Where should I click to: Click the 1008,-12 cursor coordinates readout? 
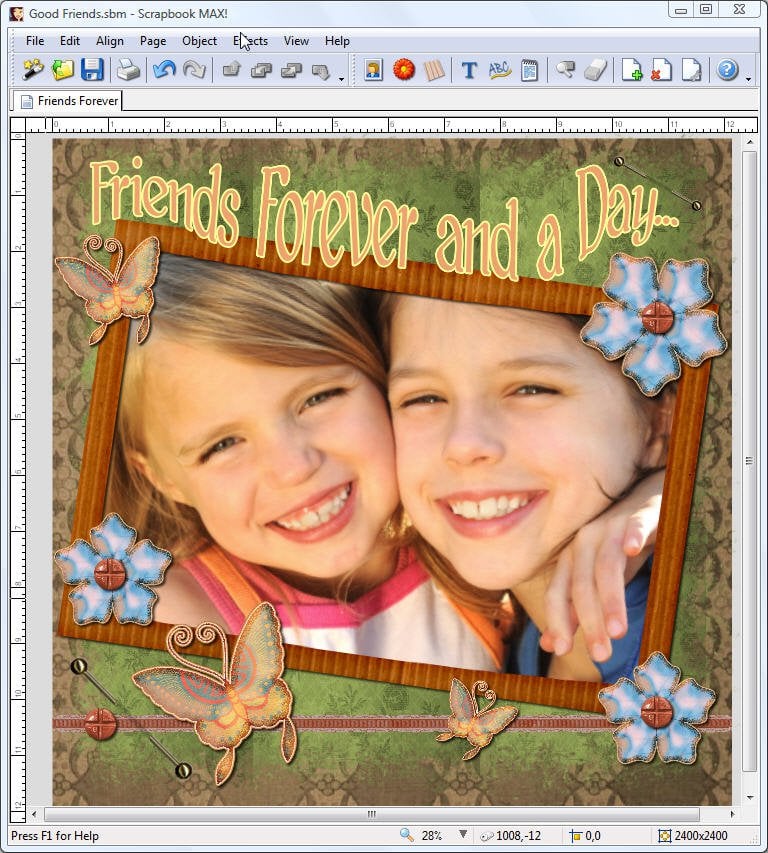pyautogui.click(x=518, y=836)
